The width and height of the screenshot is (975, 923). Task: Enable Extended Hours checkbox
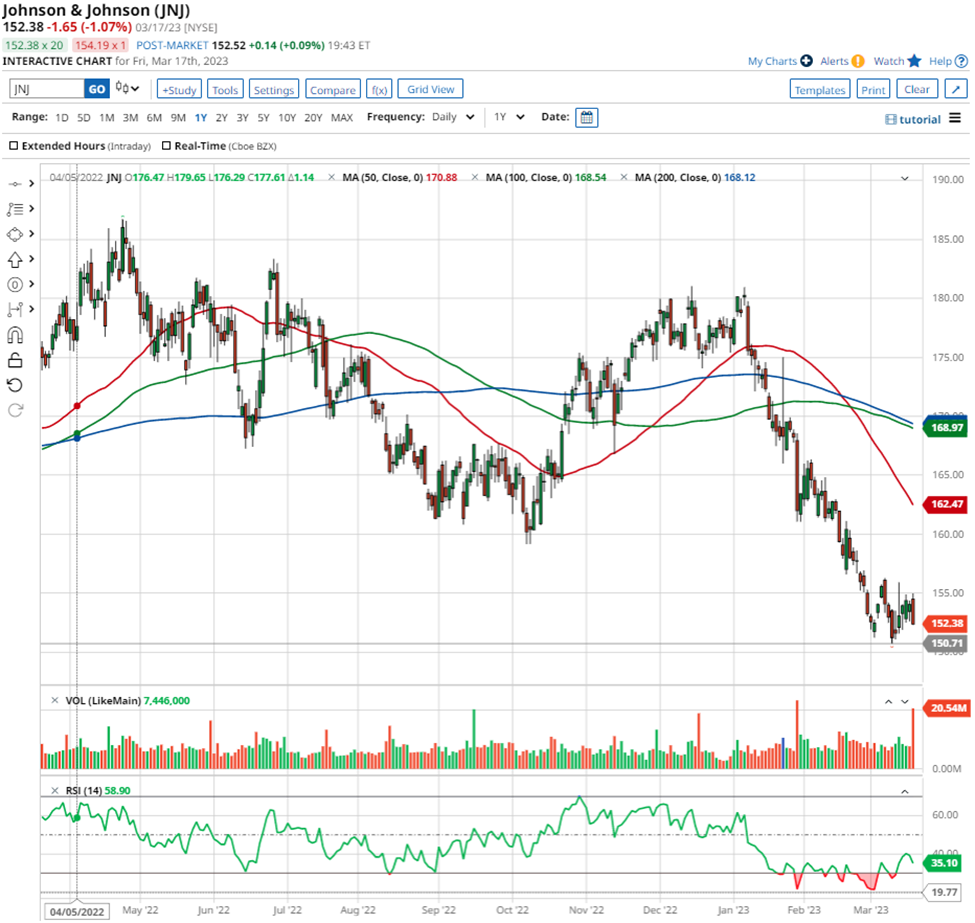tap(14, 146)
